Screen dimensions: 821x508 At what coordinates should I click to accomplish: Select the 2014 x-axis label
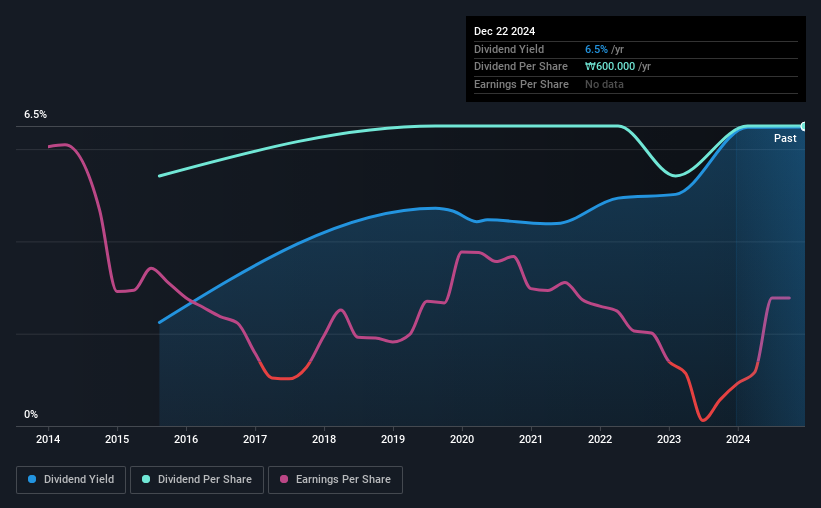pos(48,439)
